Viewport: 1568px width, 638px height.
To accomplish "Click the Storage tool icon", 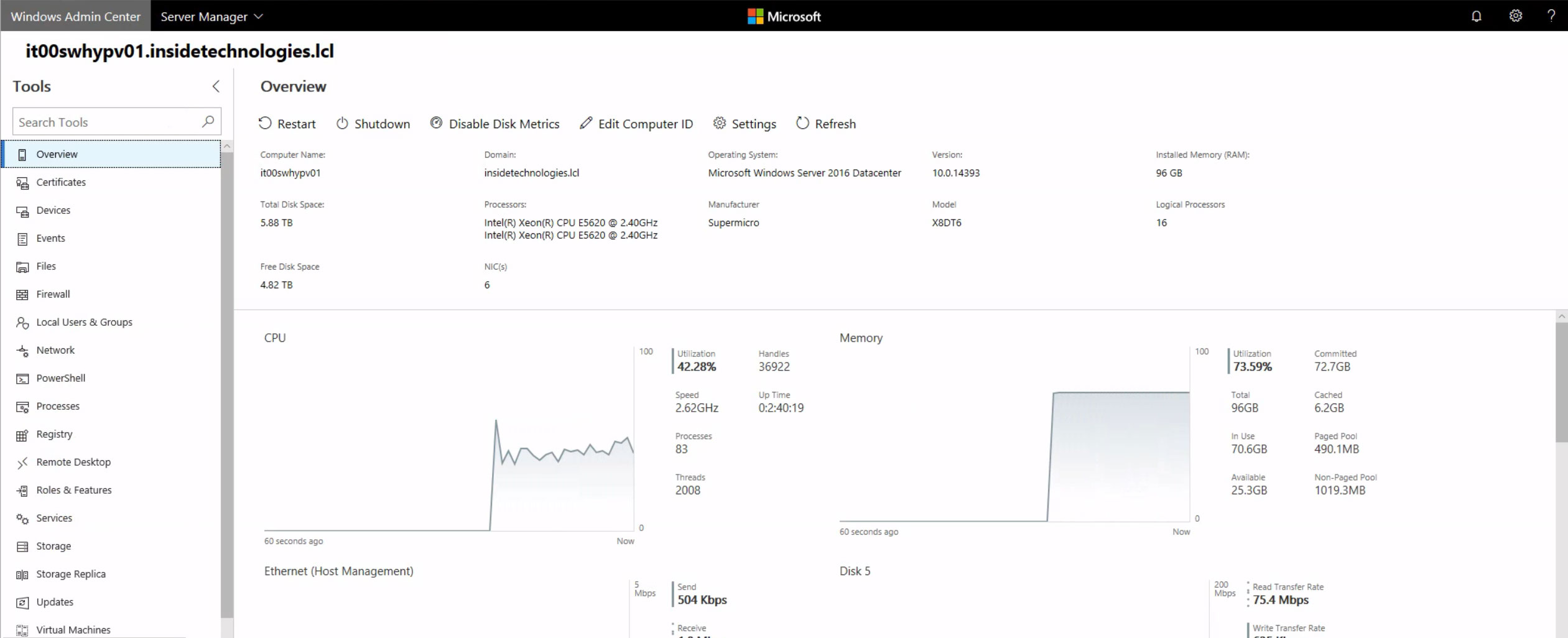I will 22,547.
